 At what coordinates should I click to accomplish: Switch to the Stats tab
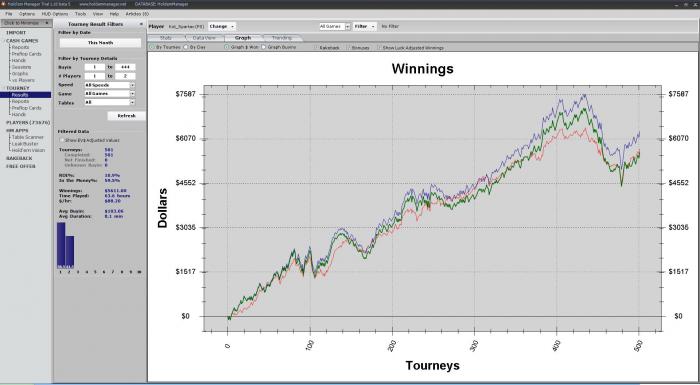pos(166,38)
